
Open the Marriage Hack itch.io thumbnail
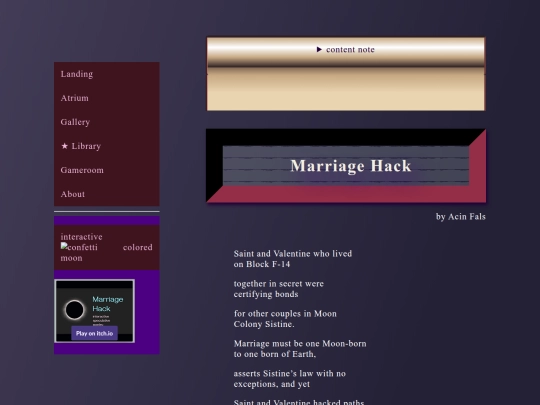coord(95,311)
